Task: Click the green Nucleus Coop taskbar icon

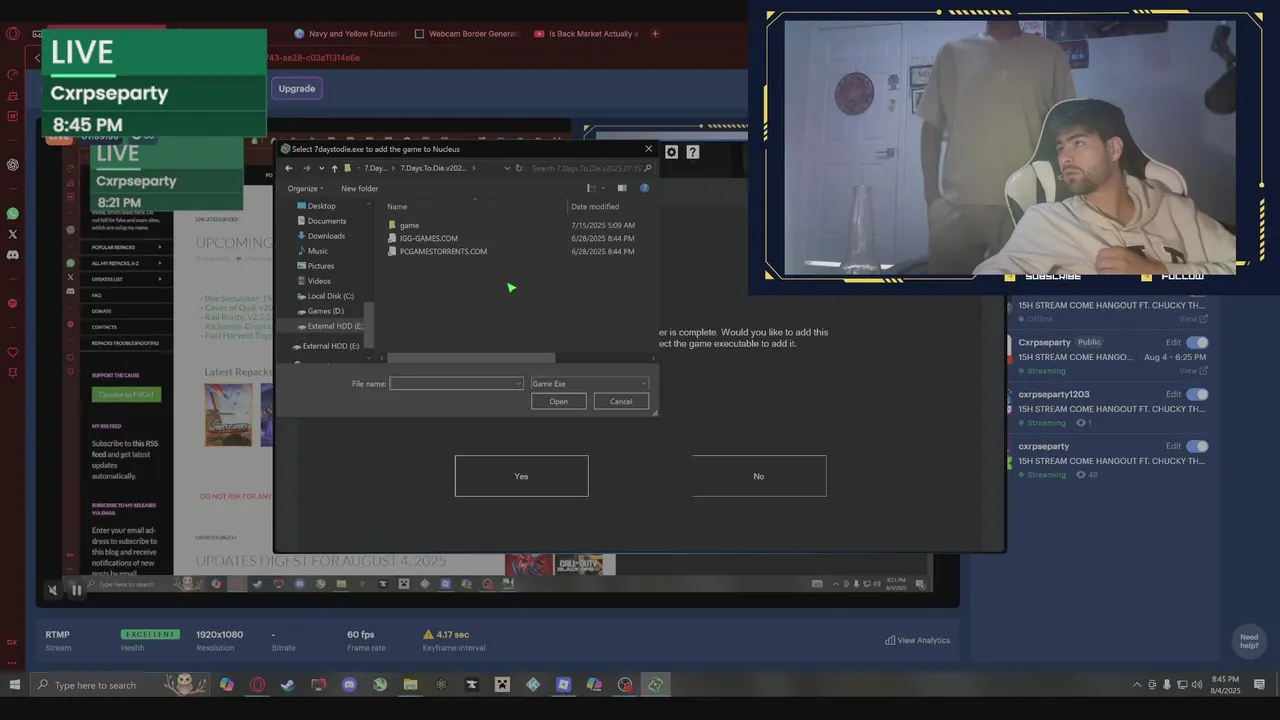Action: 656,685
